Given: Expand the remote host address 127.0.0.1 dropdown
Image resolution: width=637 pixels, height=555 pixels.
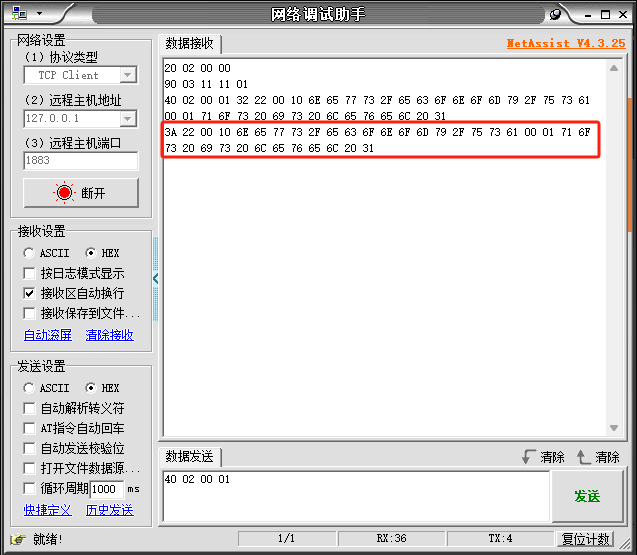Looking at the screenshot, I should 128,119.
